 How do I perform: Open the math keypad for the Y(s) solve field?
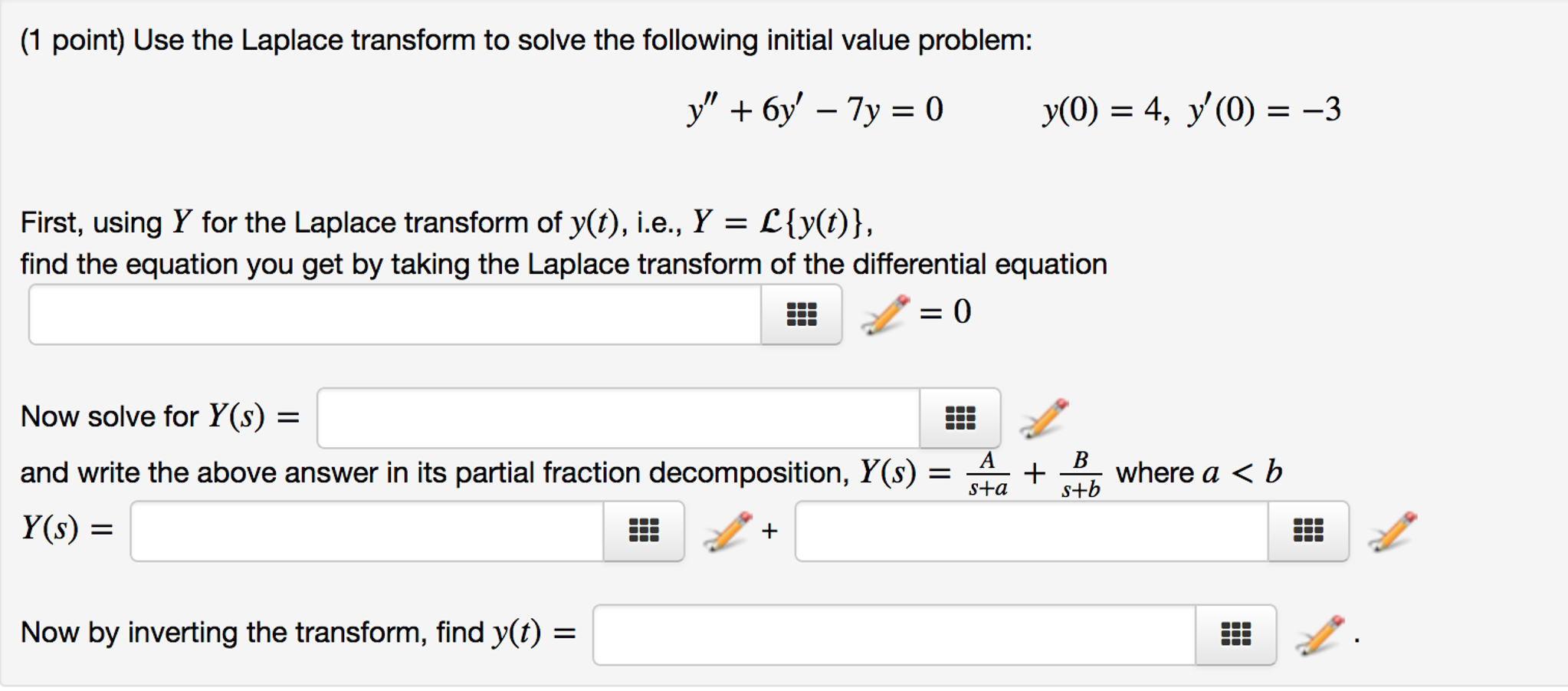(961, 418)
